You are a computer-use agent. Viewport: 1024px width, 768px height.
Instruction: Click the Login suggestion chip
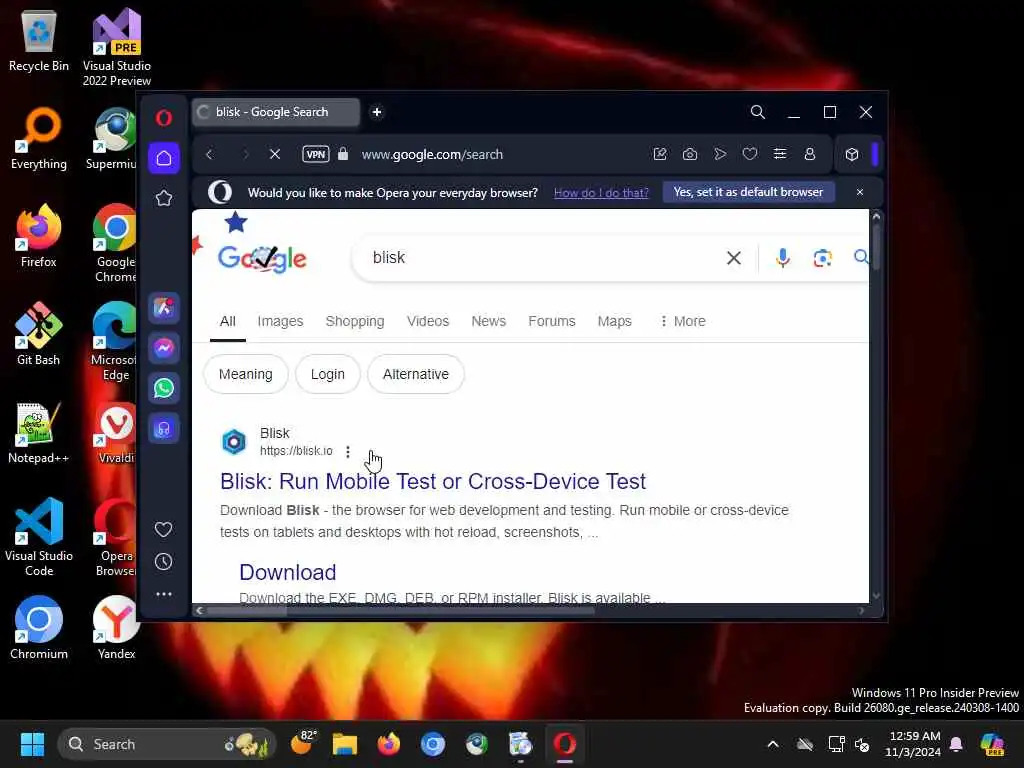pos(327,374)
